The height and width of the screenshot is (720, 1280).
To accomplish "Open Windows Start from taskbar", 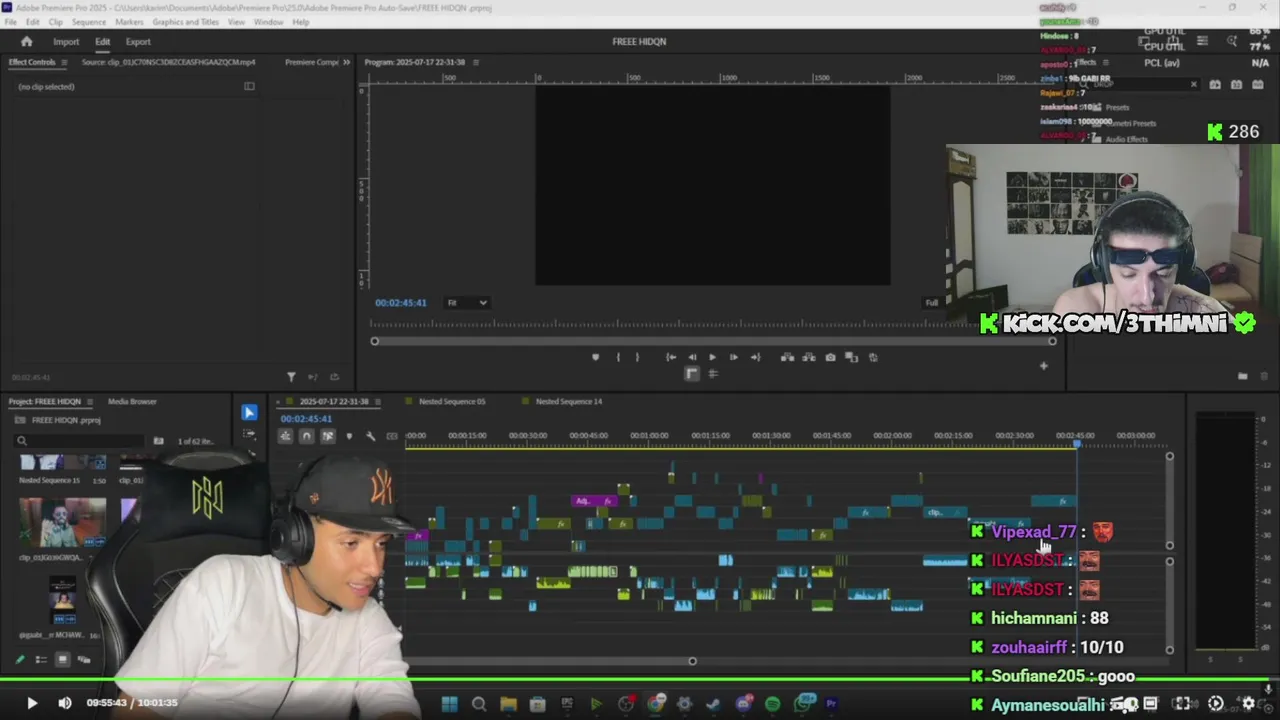I will point(449,704).
